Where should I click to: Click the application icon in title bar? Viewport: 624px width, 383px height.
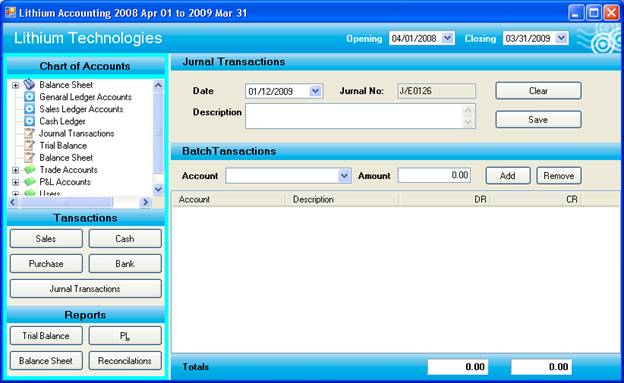coord(10,12)
